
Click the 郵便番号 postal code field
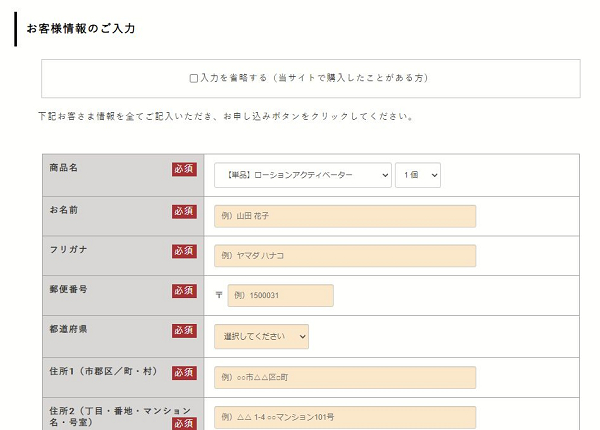point(280,296)
